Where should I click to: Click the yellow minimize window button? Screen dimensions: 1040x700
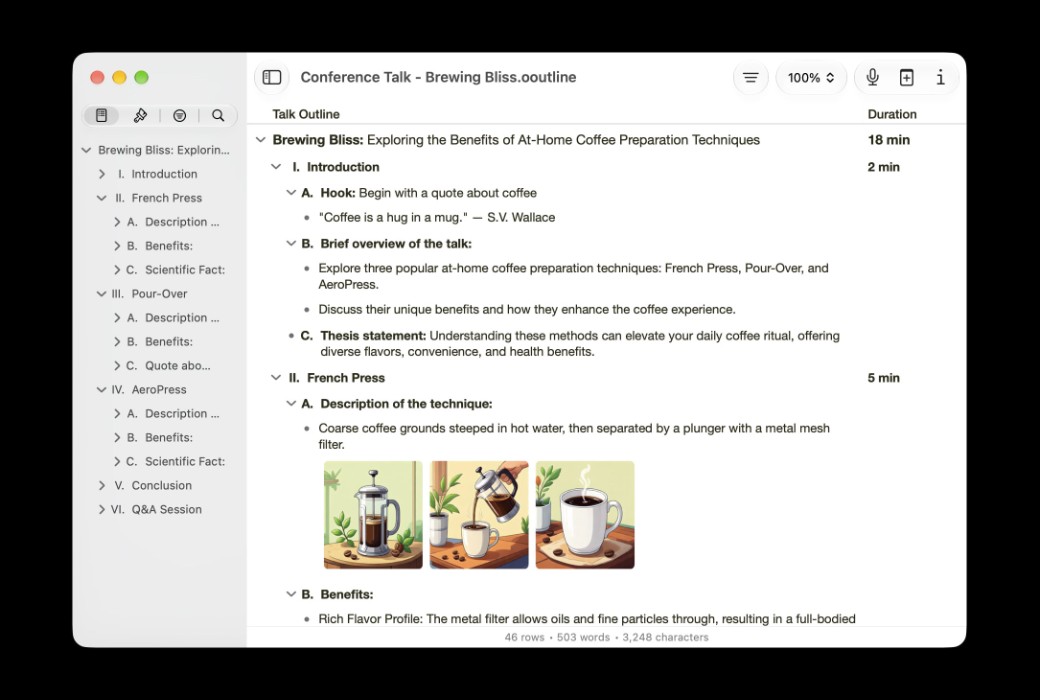[x=119, y=78]
